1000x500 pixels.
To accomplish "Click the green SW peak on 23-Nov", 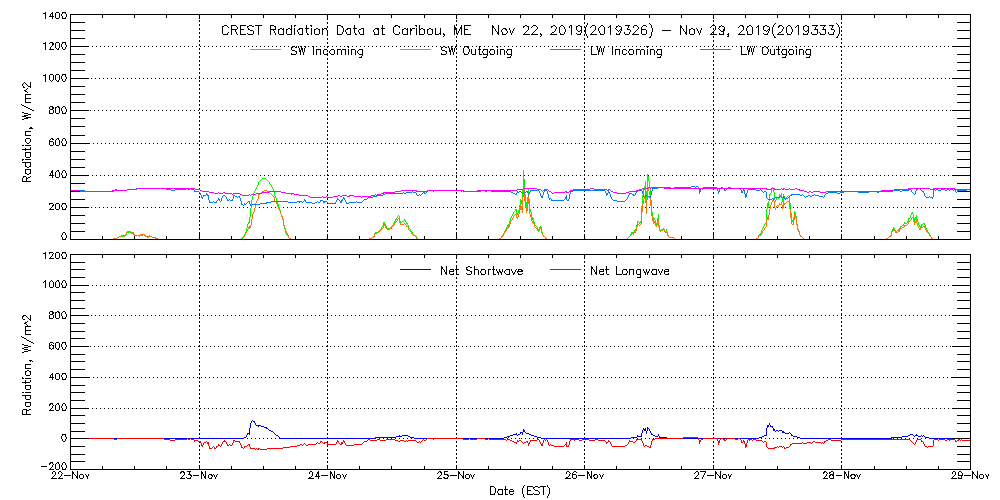I will 264,180.
